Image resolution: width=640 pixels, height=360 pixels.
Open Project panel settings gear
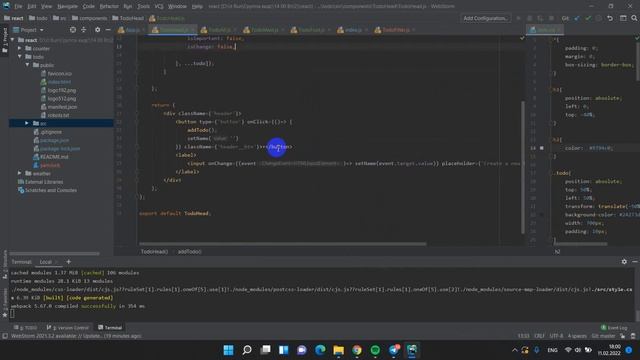tap(97, 30)
